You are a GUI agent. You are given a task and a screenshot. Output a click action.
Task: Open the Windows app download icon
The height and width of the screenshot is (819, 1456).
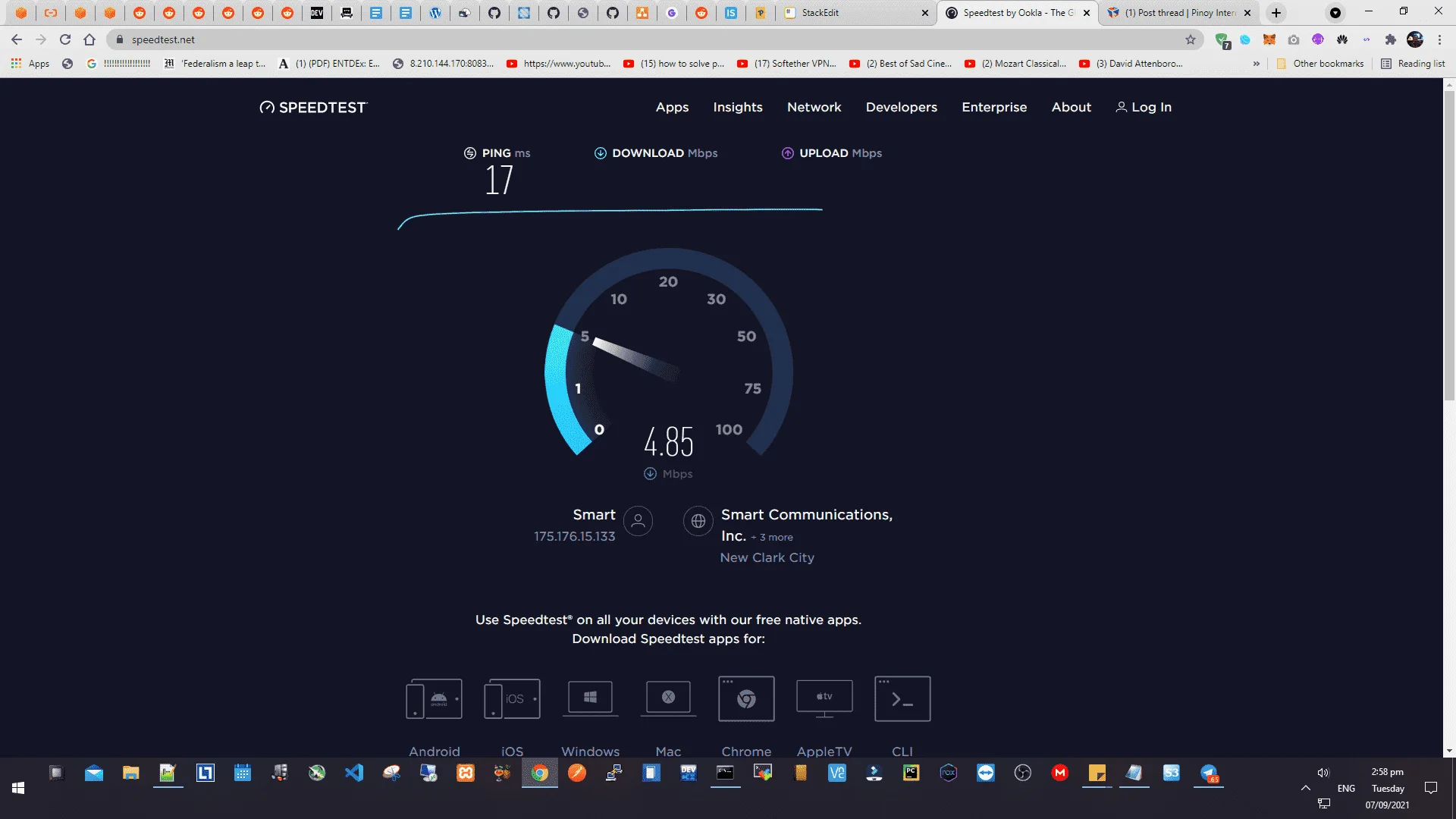pyautogui.click(x=590, y=697)
